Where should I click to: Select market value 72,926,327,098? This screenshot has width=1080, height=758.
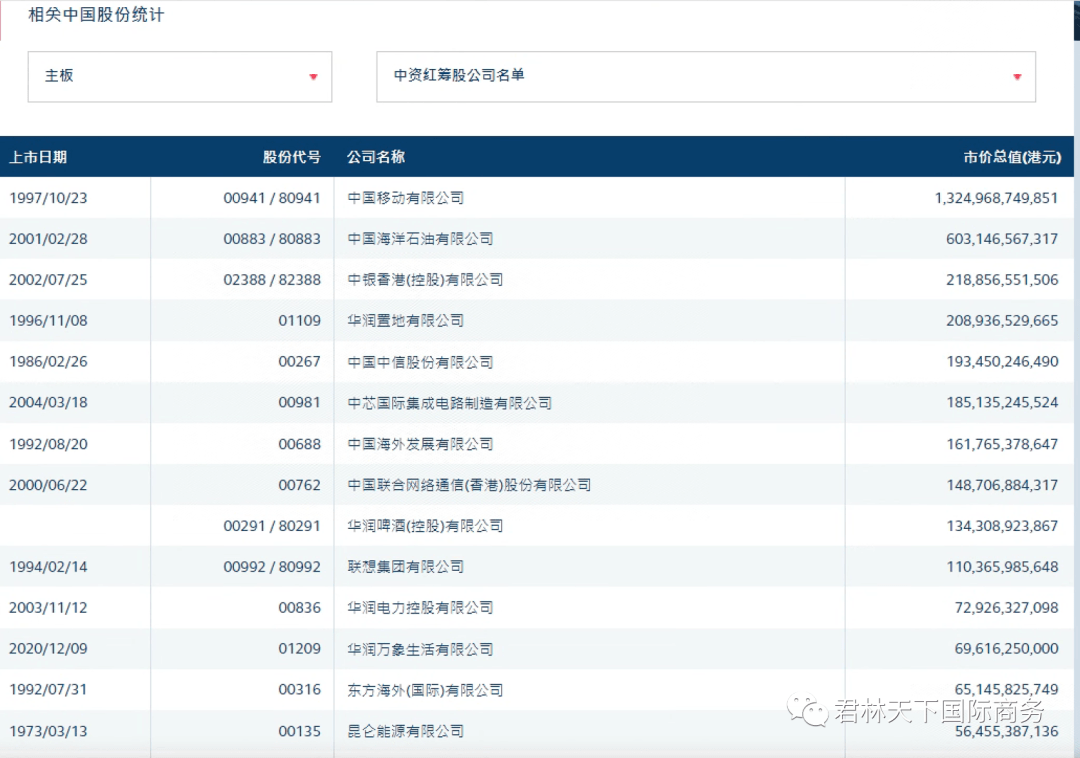[x=1006, y=608]
